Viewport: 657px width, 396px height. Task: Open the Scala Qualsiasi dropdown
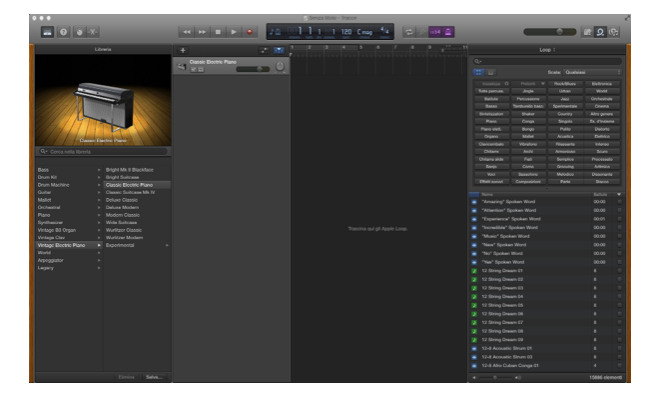click(x=592, y=72)
